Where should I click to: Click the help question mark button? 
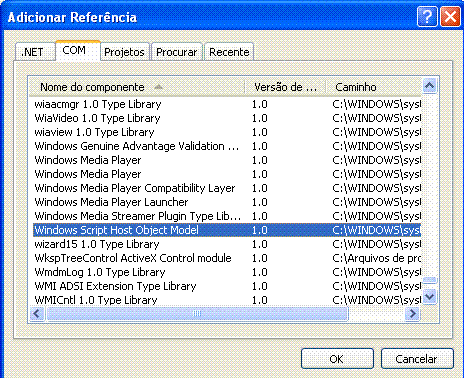(x=427, y=16)
